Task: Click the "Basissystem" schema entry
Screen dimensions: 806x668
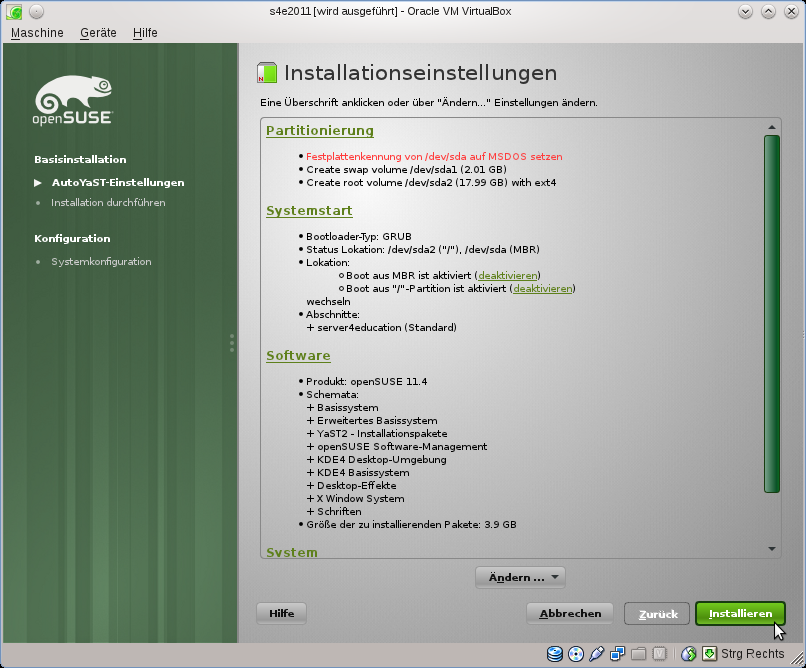Action: click(347, 407)
